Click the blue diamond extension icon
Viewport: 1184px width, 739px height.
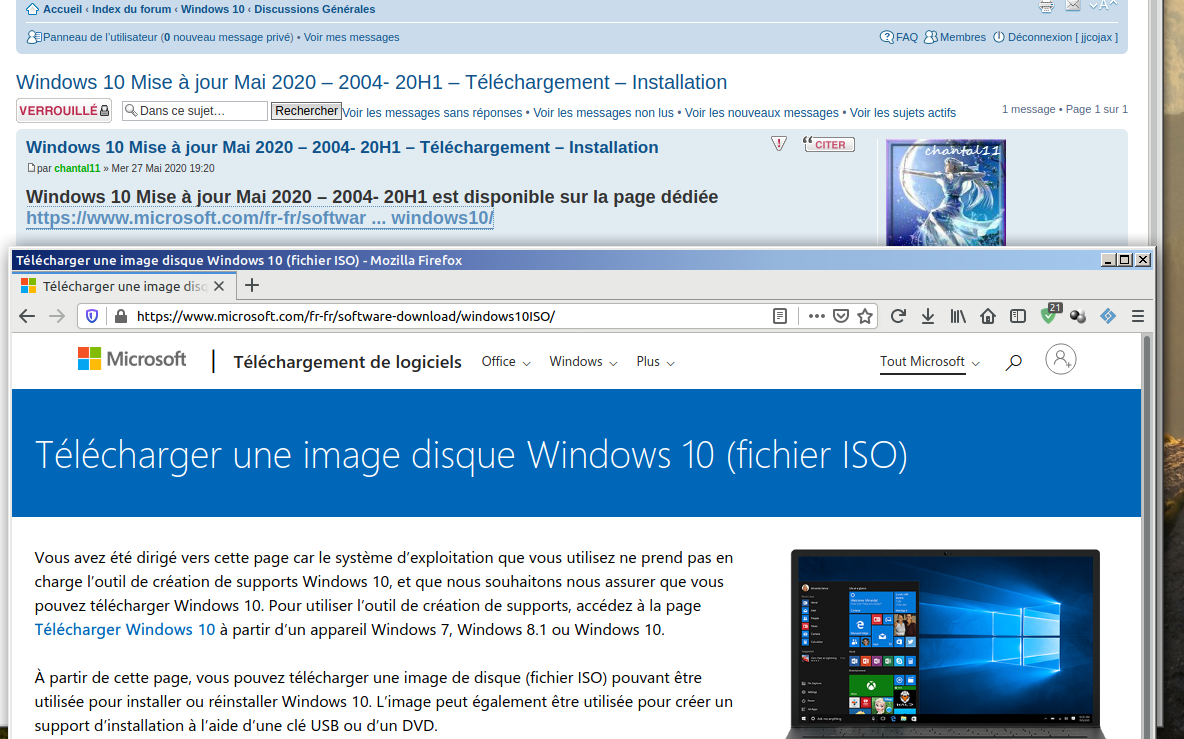(x=1108, y=316)
